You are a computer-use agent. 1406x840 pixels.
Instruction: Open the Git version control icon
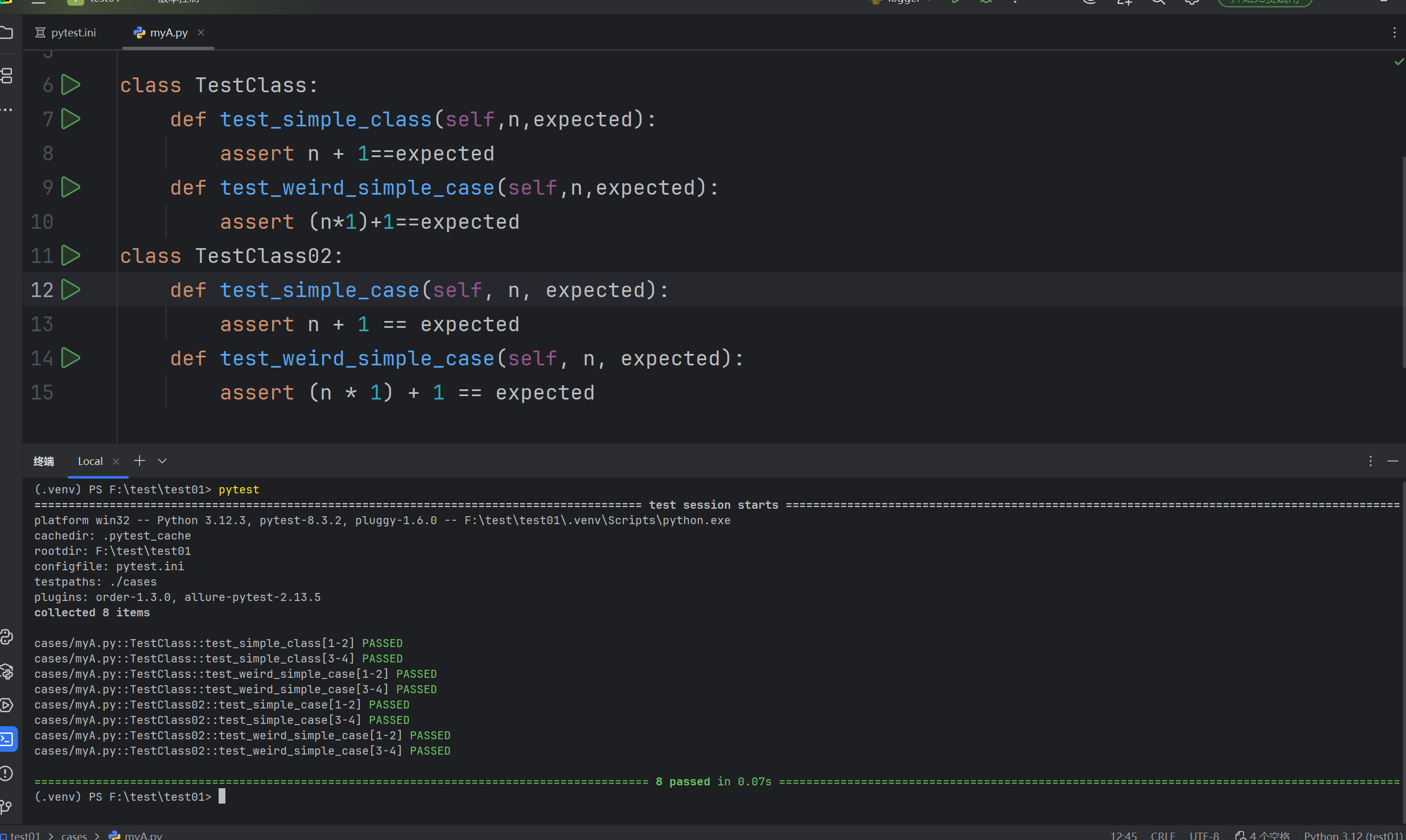[7, 806]
